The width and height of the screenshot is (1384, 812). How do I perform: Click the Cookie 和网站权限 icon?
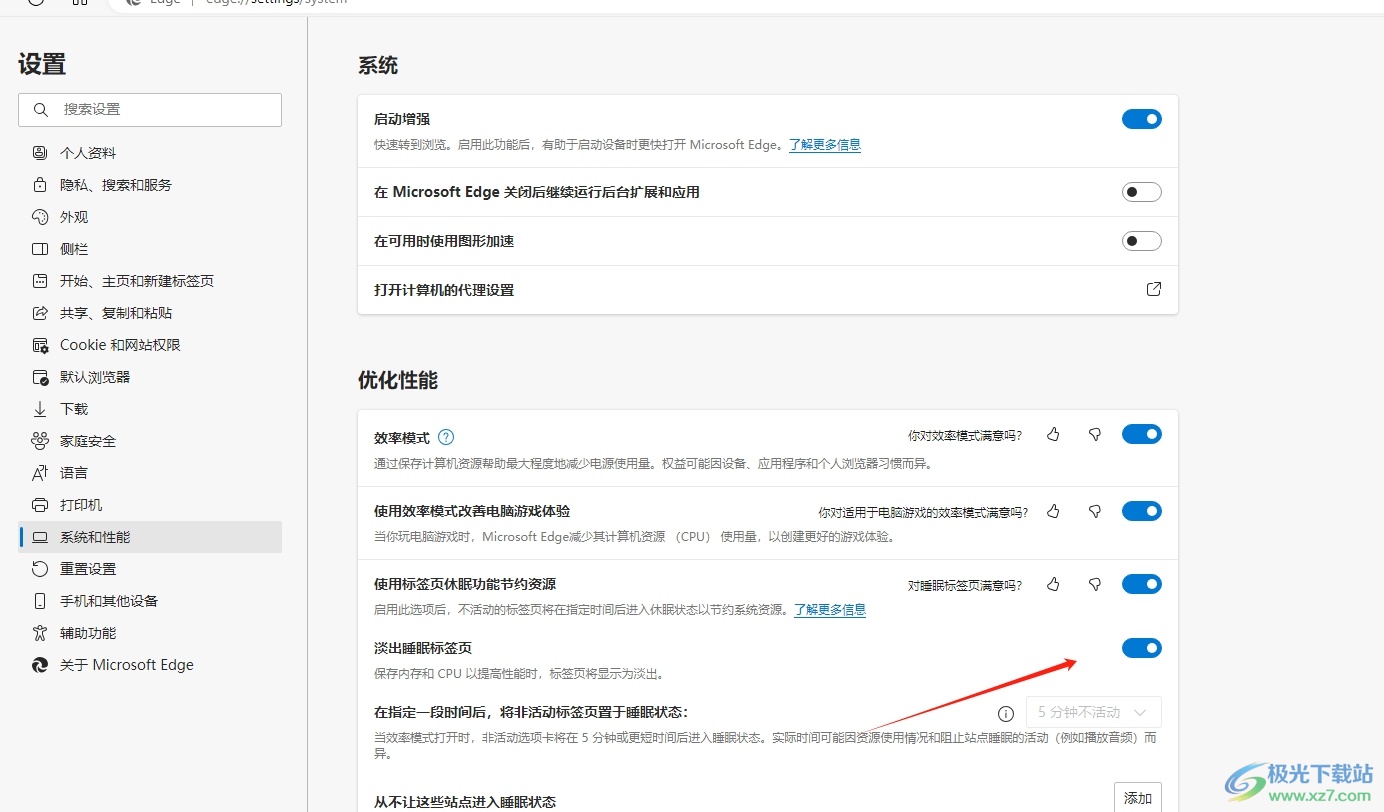(40, 345)
